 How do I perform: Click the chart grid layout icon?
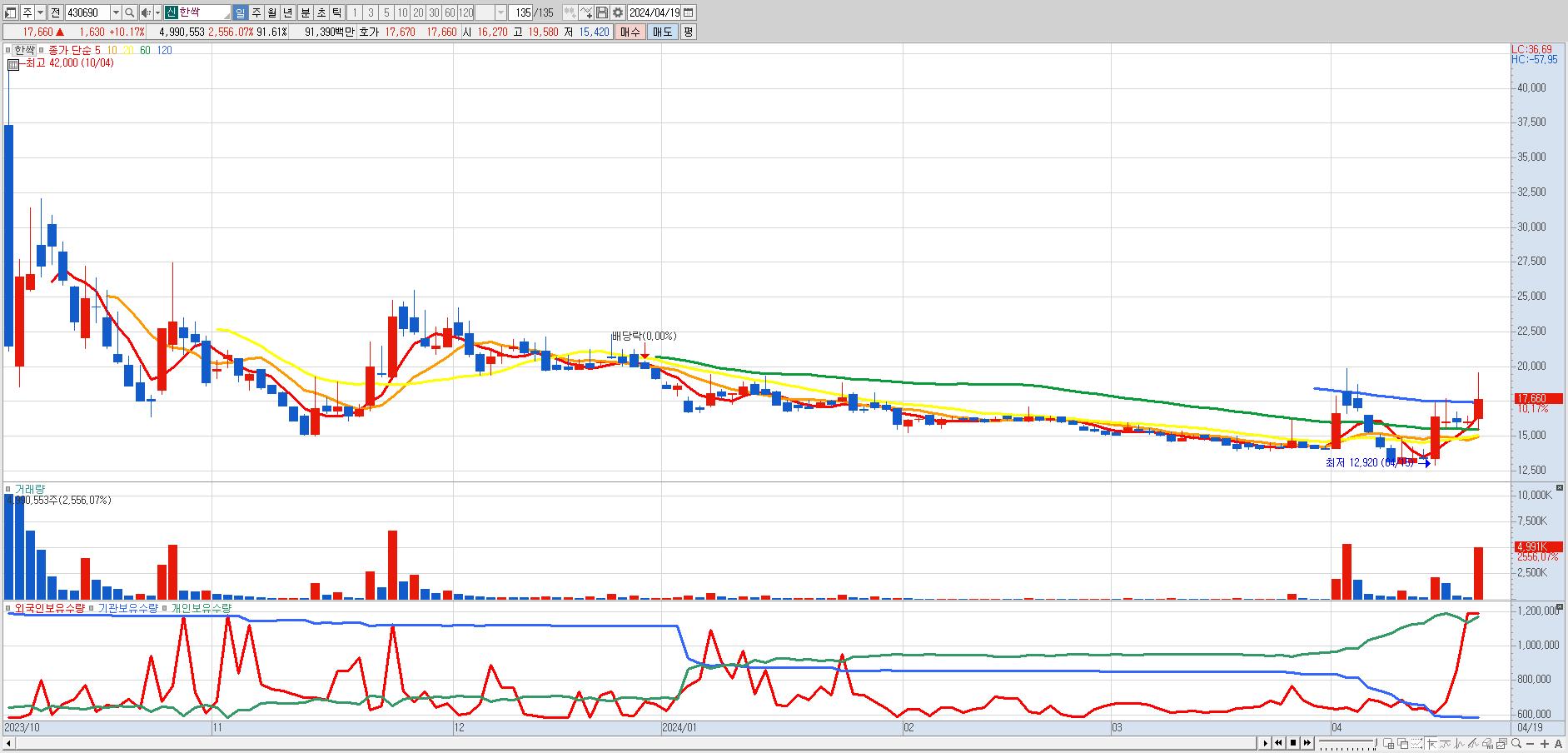coord(1389,743)
